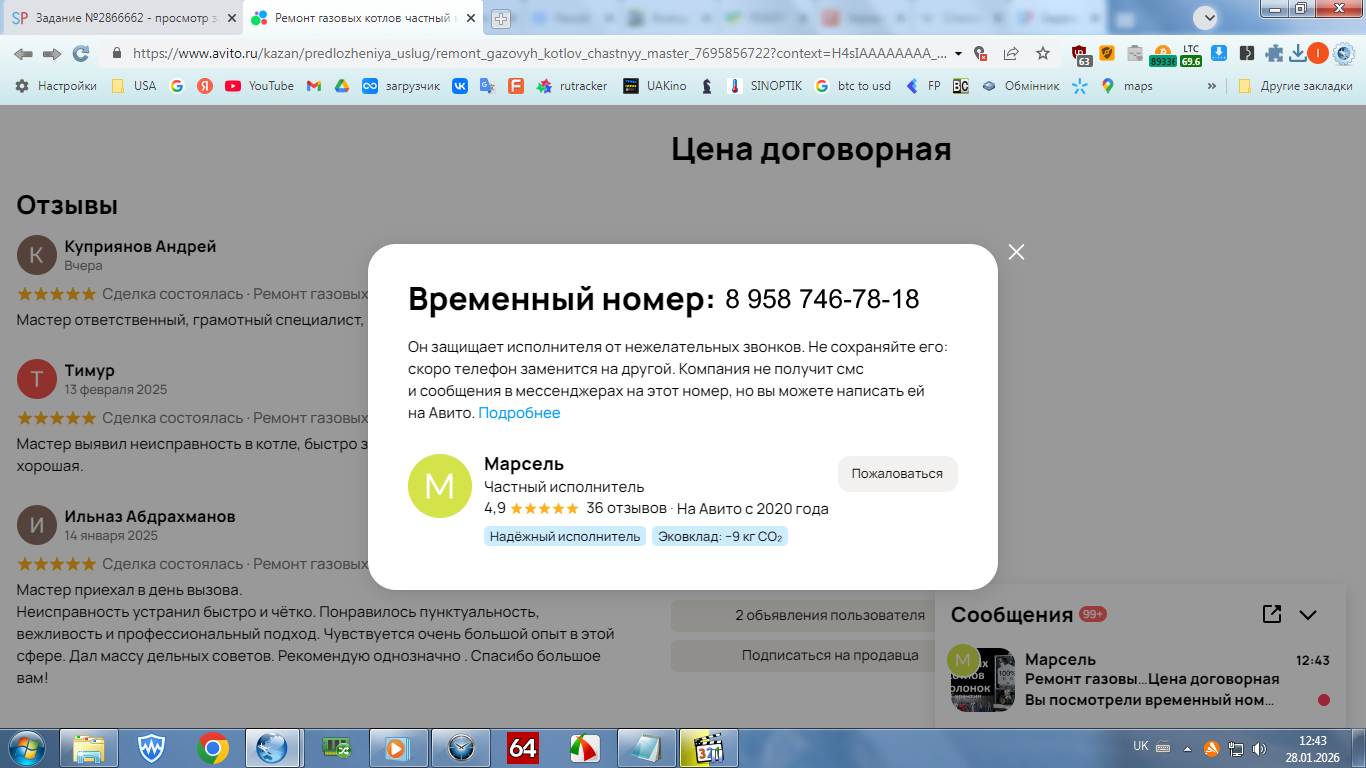Open the Google Drive bookmark icon
The height and width of the screenshot is (768, 1366).
point(341,86)
